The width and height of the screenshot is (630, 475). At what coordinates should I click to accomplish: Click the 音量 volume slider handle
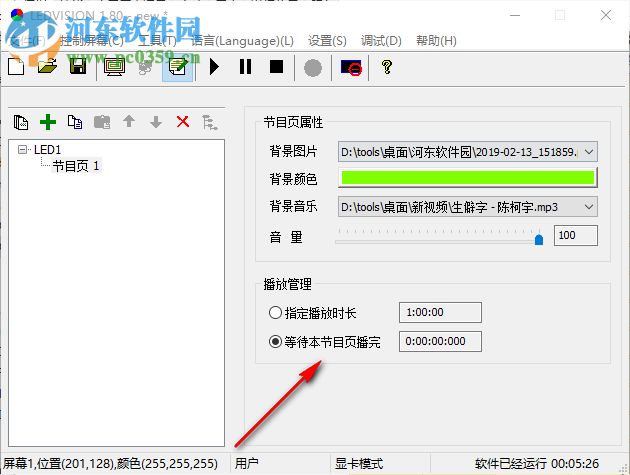[x=539, y=240]
